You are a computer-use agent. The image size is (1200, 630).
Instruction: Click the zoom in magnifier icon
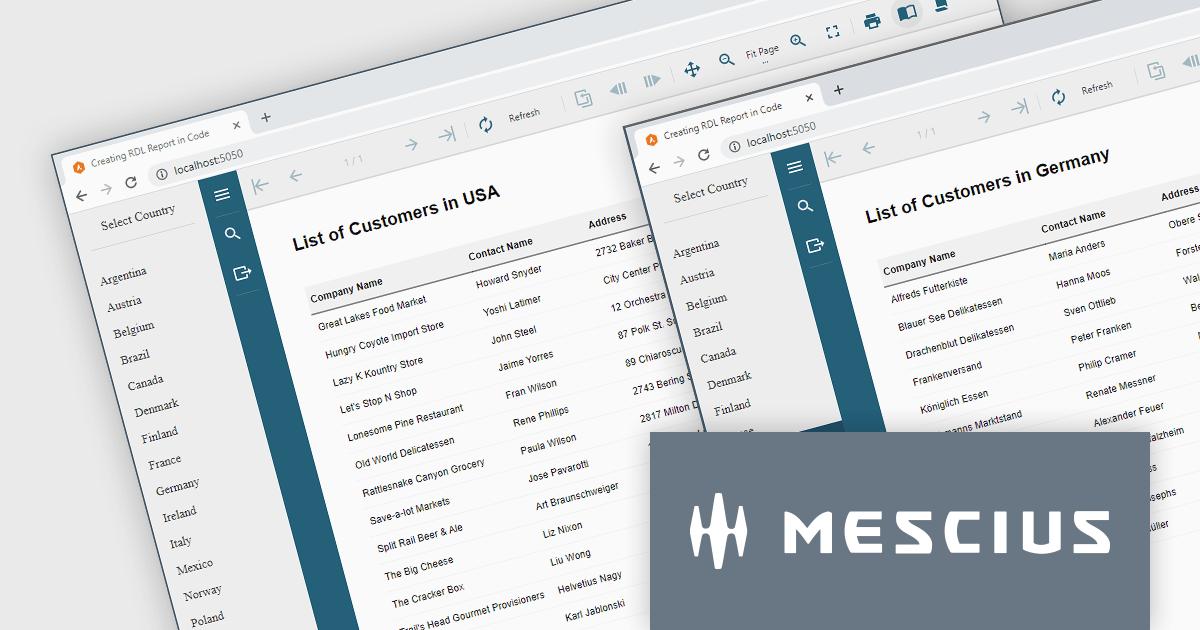pyautogui.click(x=797, y=41)
